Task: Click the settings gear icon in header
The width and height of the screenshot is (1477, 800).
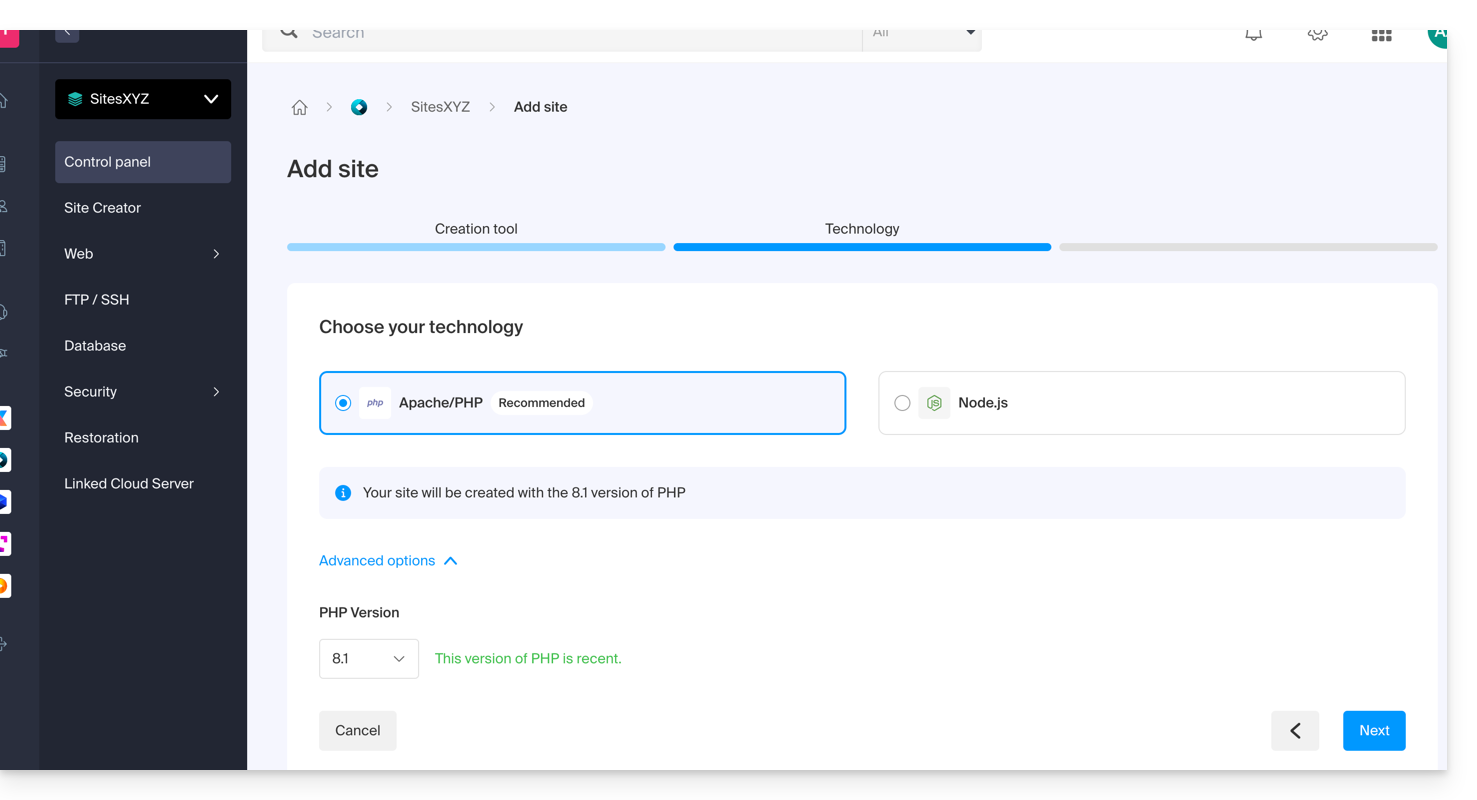Action: tap(1317, 35)
